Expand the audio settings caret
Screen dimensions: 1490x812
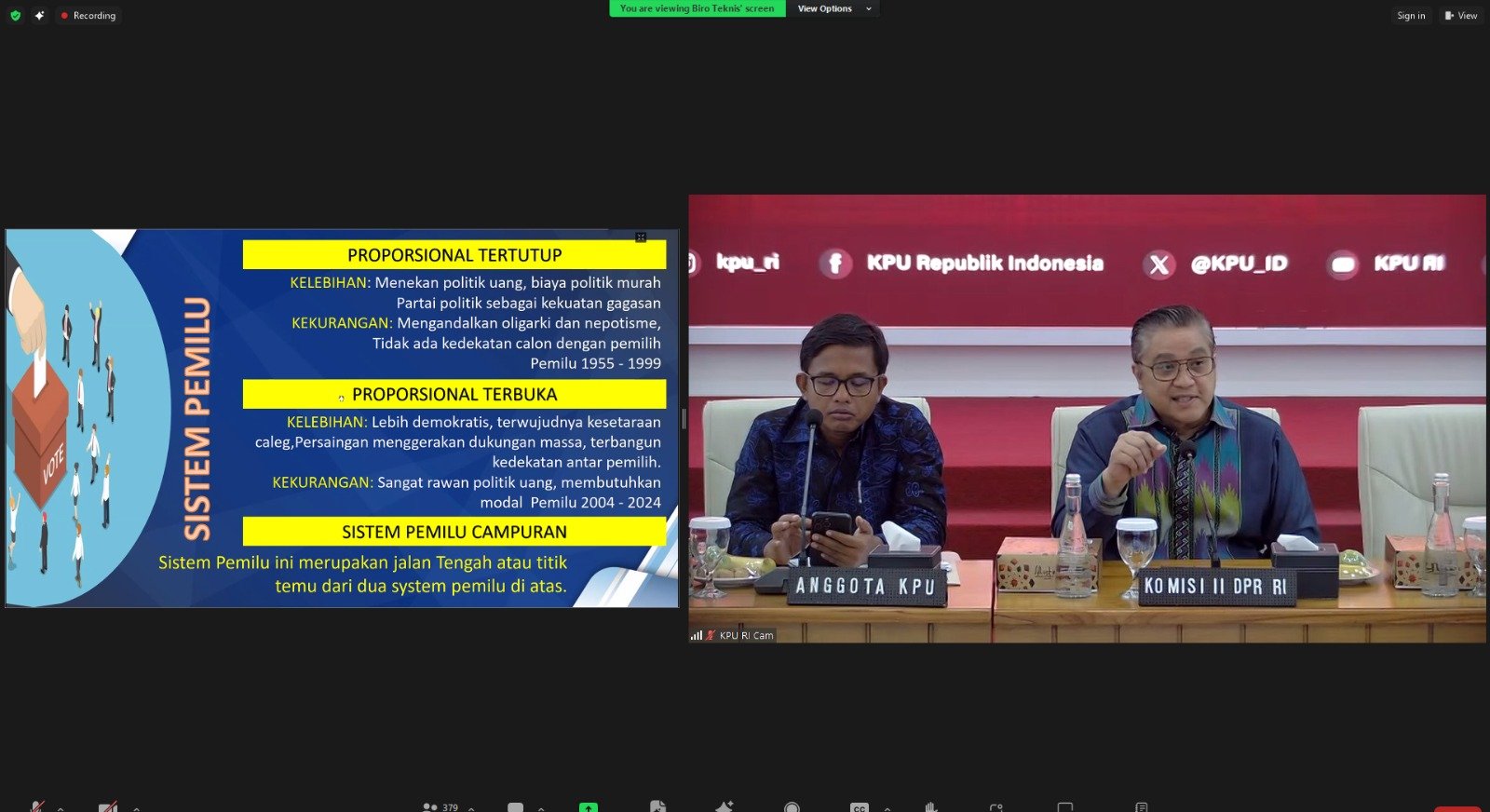click(61, 808)
